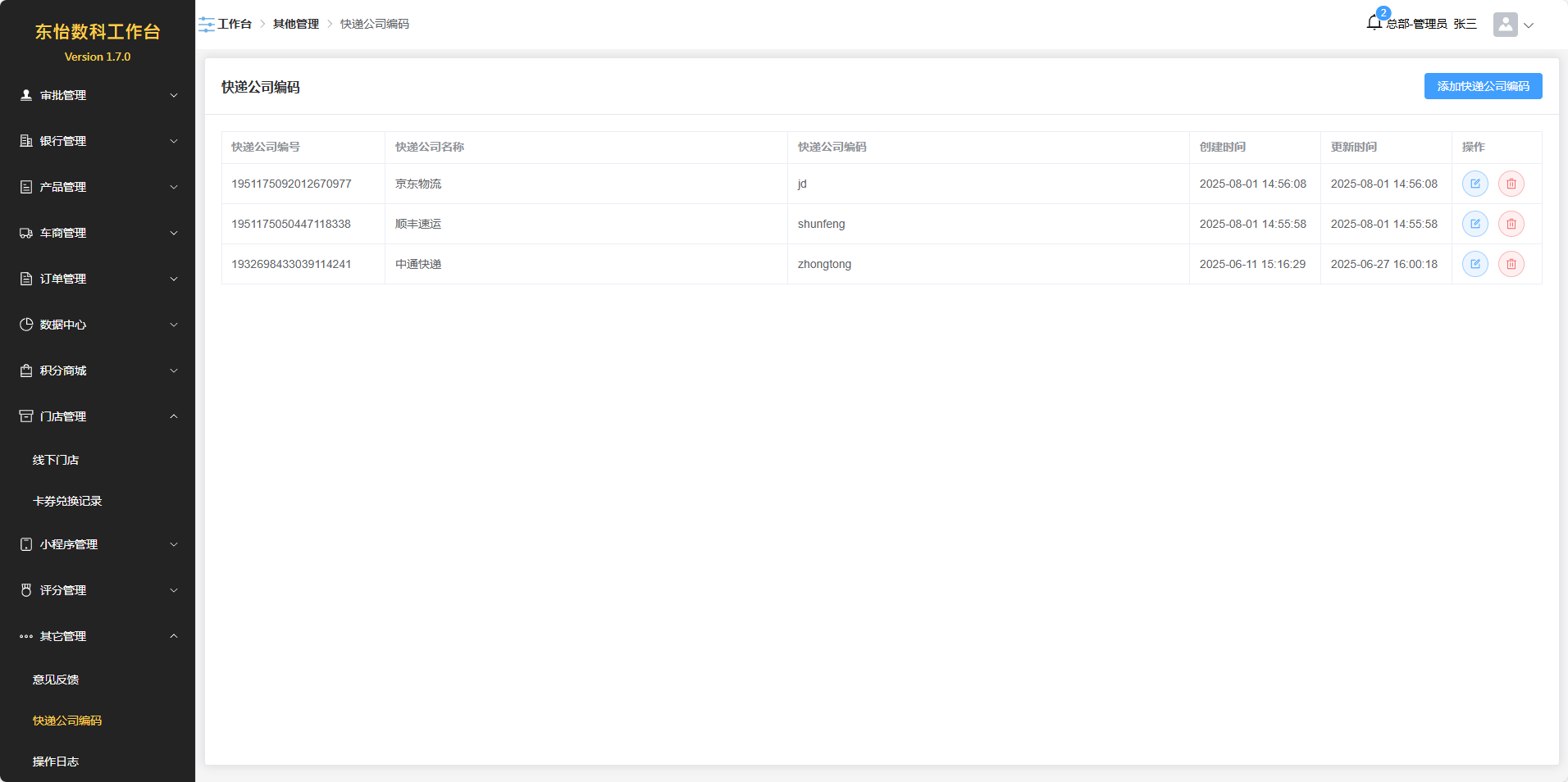Delete the 京东物流 courier entry
1568x782 pixels.
click(x=1511, y=184)
